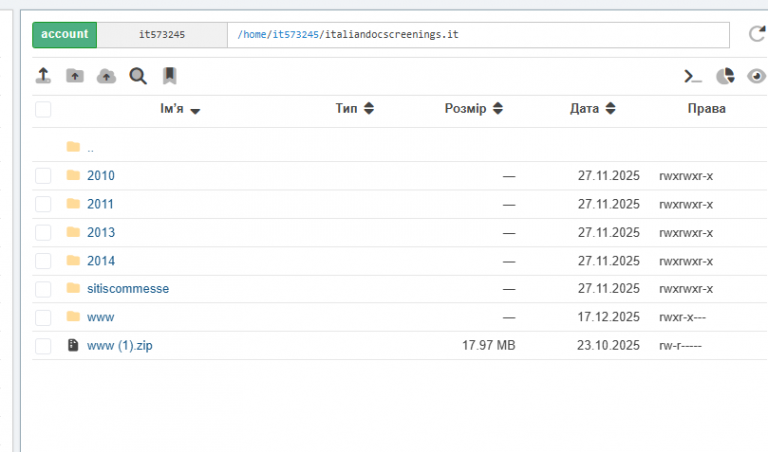Click the folder icon of the 2013 row
768x452 pixels.
pyautogui.click(x=73, y=232)
